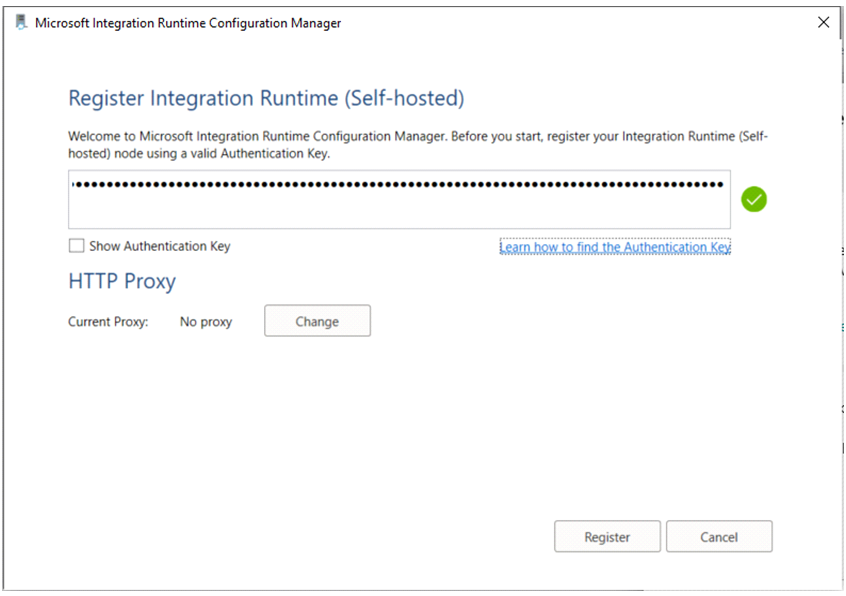Click the success status indicator beside key field
The image size is (846, 596).
[x=754, y=199]
